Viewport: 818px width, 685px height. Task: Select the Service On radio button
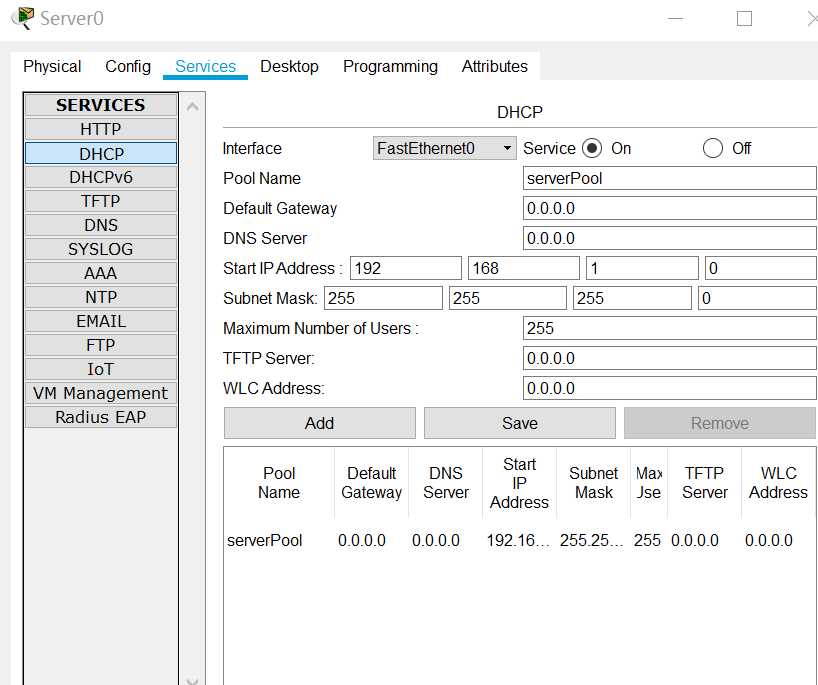(592, 148)
